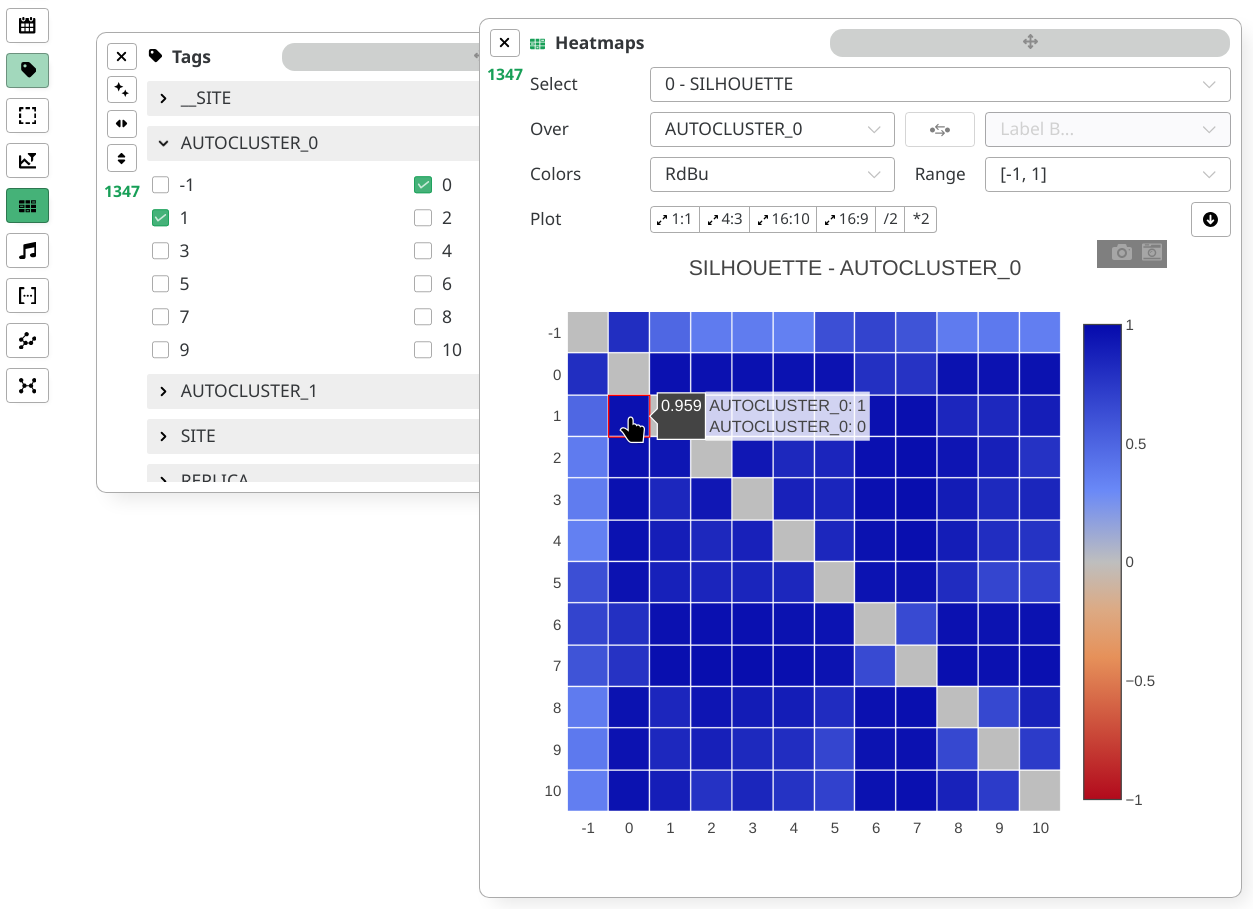Enable the checkbox for tag -1
The image size is (1253, 909).
[160, 184]
